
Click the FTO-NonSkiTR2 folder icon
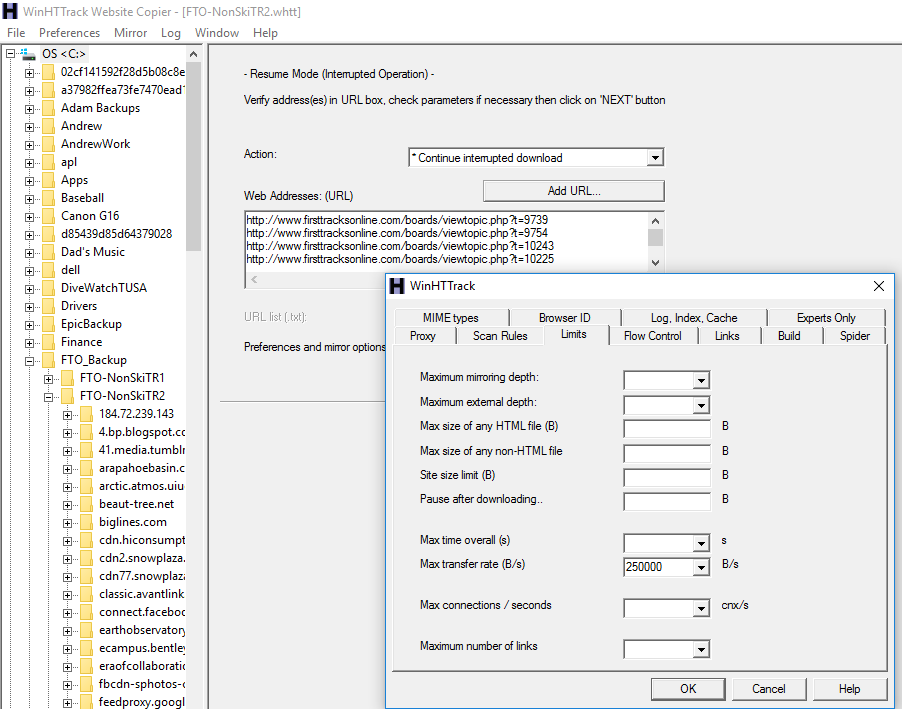click(67, 396)
